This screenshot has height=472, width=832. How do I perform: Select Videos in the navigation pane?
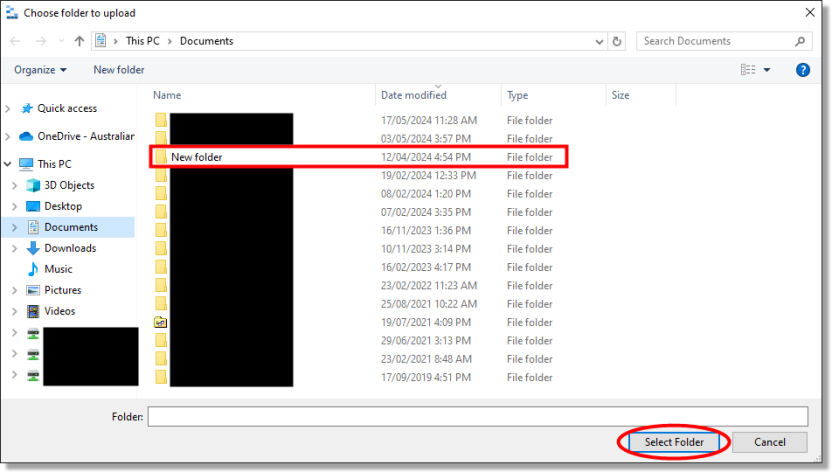(59, 311)
